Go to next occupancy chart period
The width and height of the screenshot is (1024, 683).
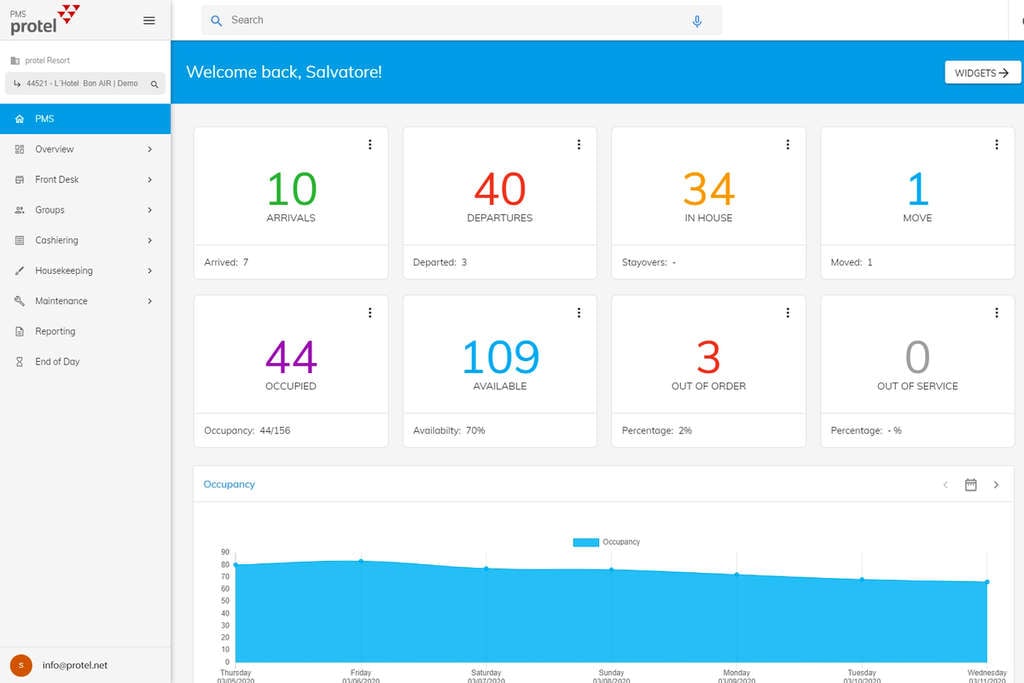996,485
